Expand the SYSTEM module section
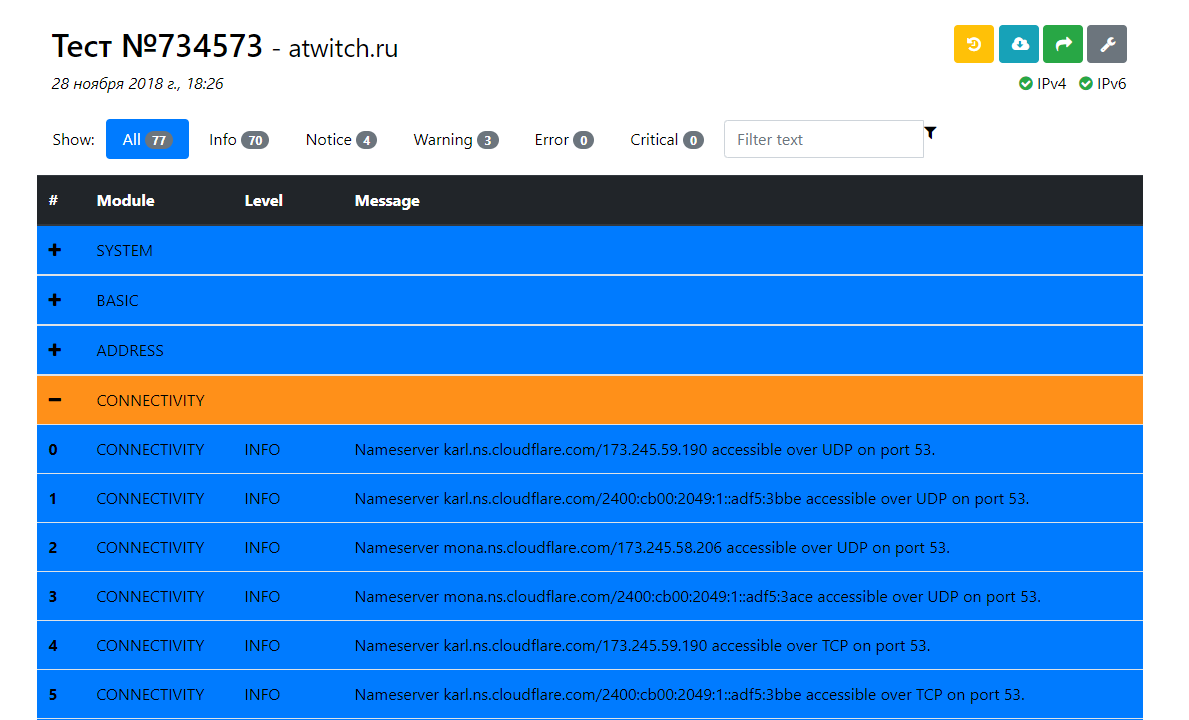Viewport: 1189px width, 720px height. [55, 250]
